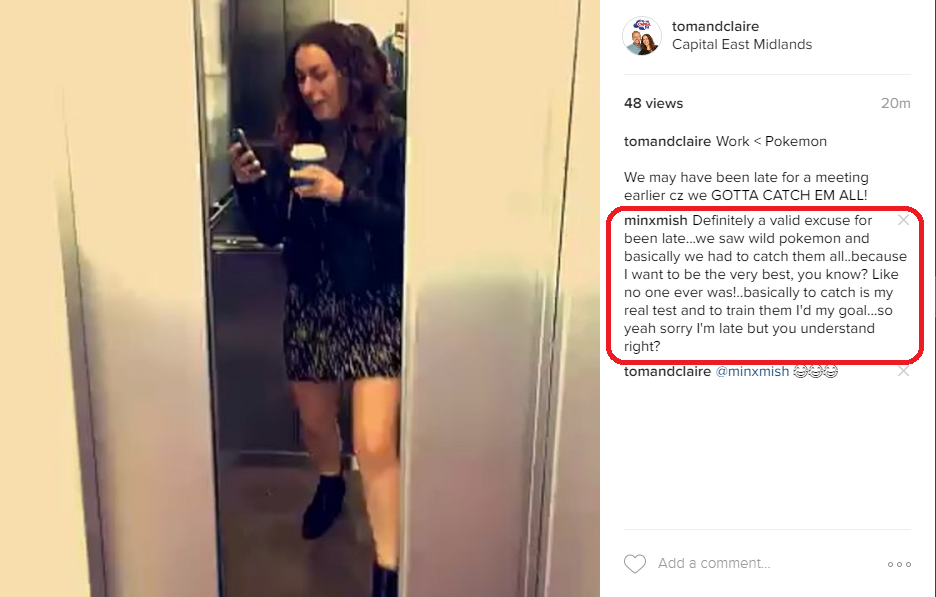
Task: Open the tomandclaire profile picture
Action: (x=642, y=36)
